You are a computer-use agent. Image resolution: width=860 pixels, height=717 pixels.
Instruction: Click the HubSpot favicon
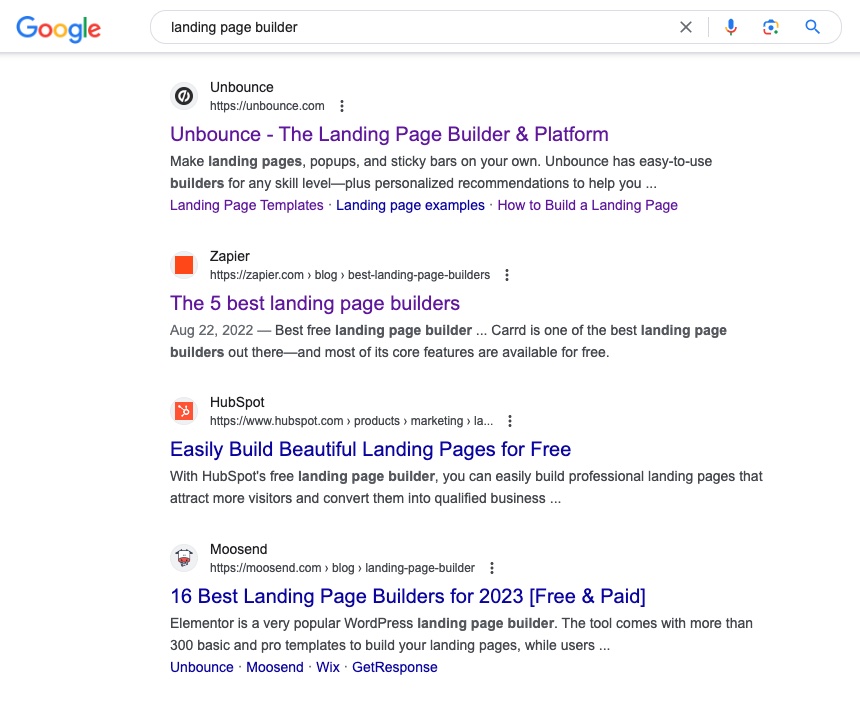pos(184,411)
